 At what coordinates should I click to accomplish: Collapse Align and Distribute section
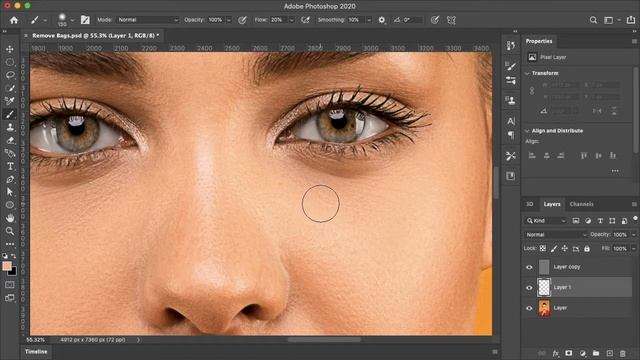pos(527,131)
